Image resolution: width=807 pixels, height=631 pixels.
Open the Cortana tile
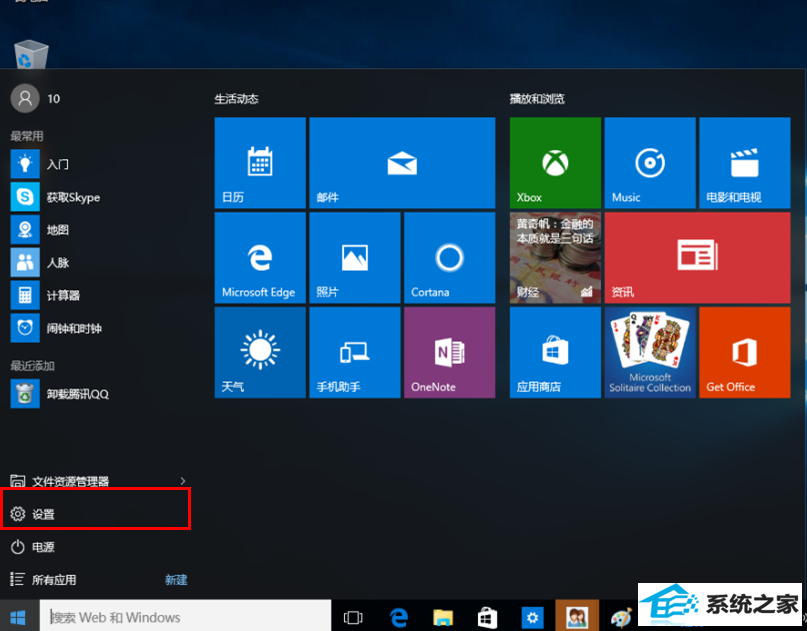tap(449, 257)
